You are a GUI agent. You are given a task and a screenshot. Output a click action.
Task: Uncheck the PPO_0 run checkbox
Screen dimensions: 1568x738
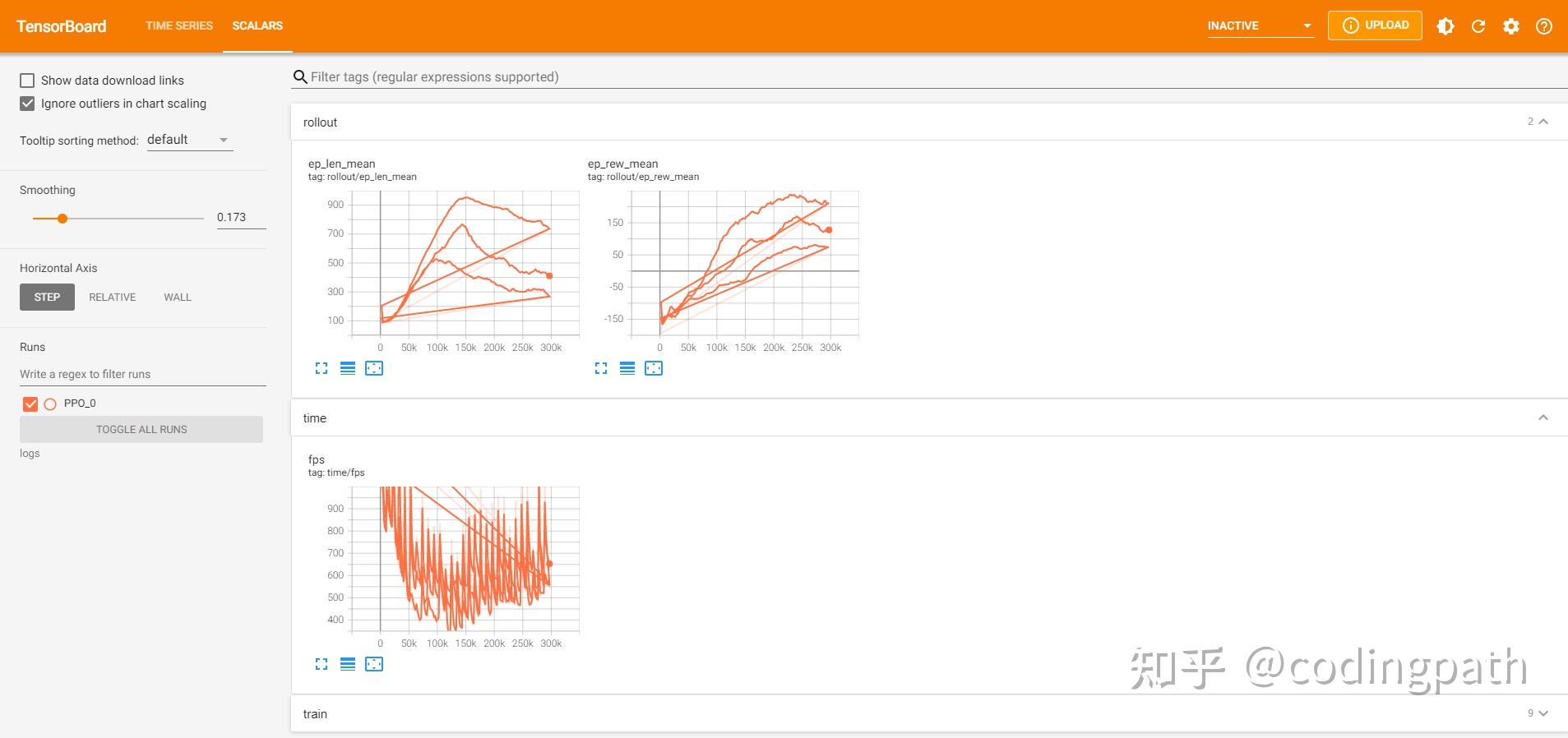[30, 404]
